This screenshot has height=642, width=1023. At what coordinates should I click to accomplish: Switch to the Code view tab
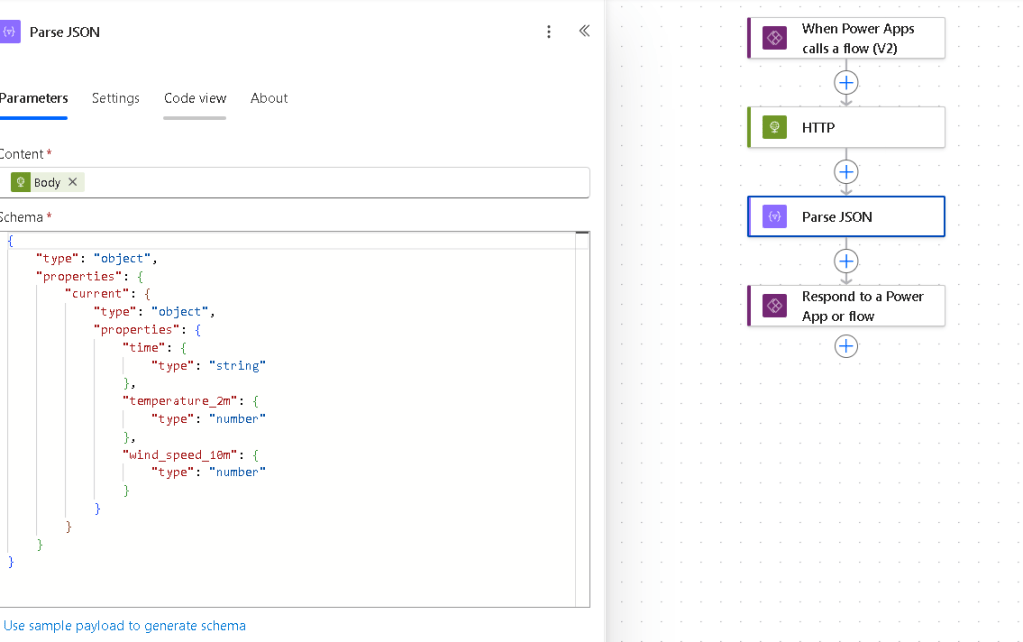tap(195, 98)
